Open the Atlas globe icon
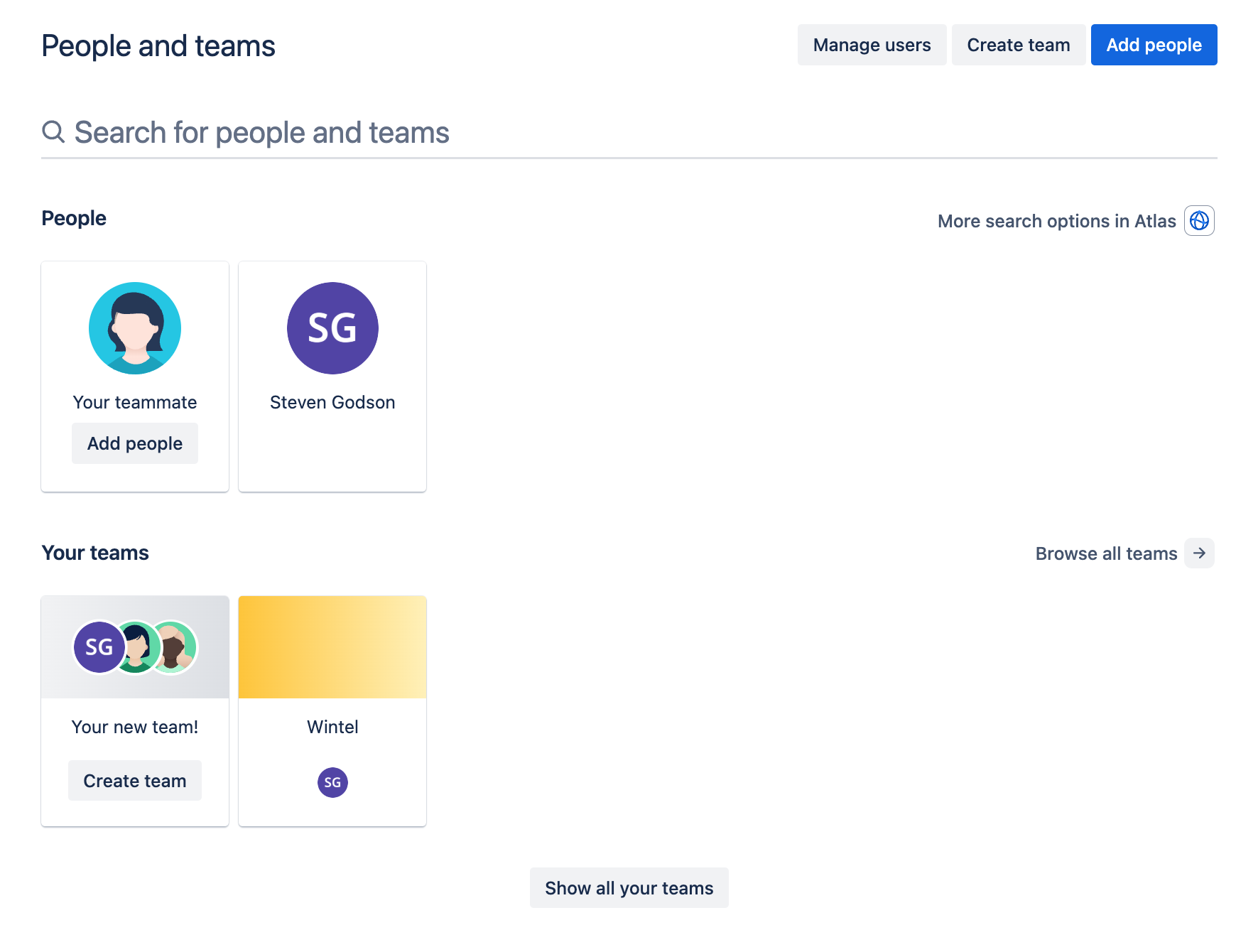This screenshot has width=1236, height=952. (1199, 221)
